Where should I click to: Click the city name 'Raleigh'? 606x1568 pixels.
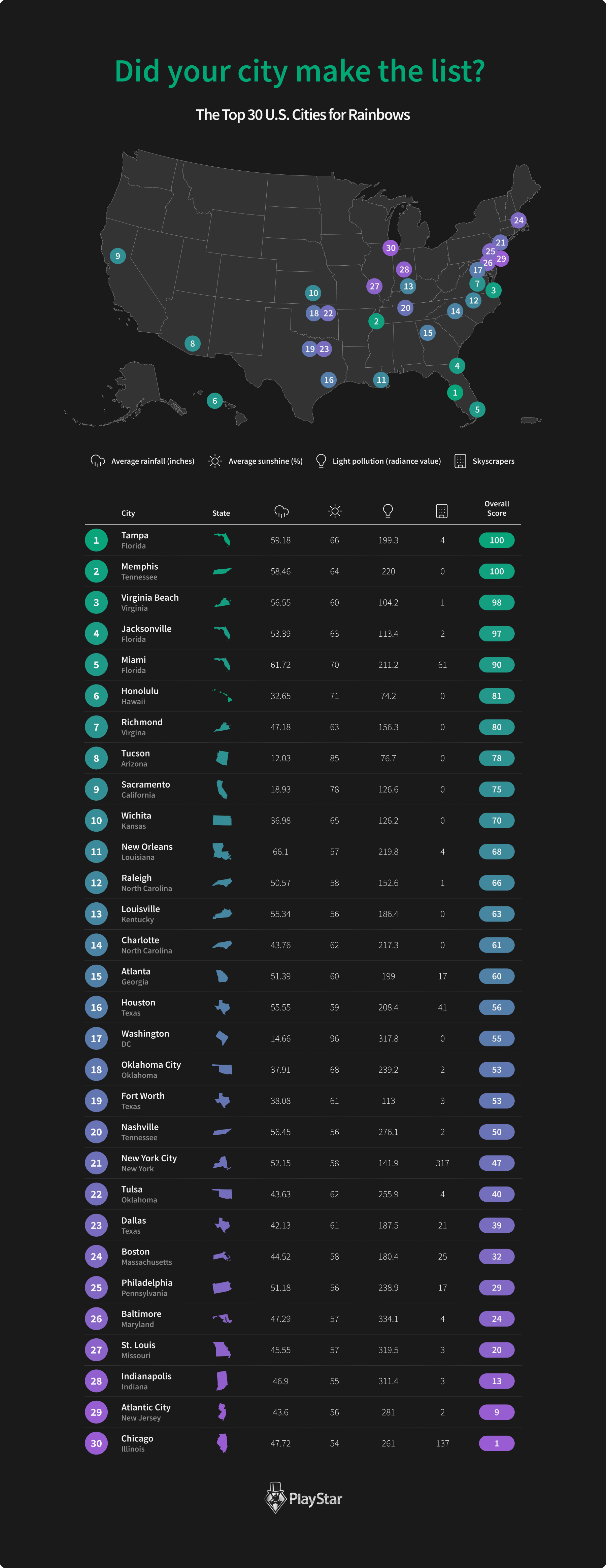click(x=136, y=878)
